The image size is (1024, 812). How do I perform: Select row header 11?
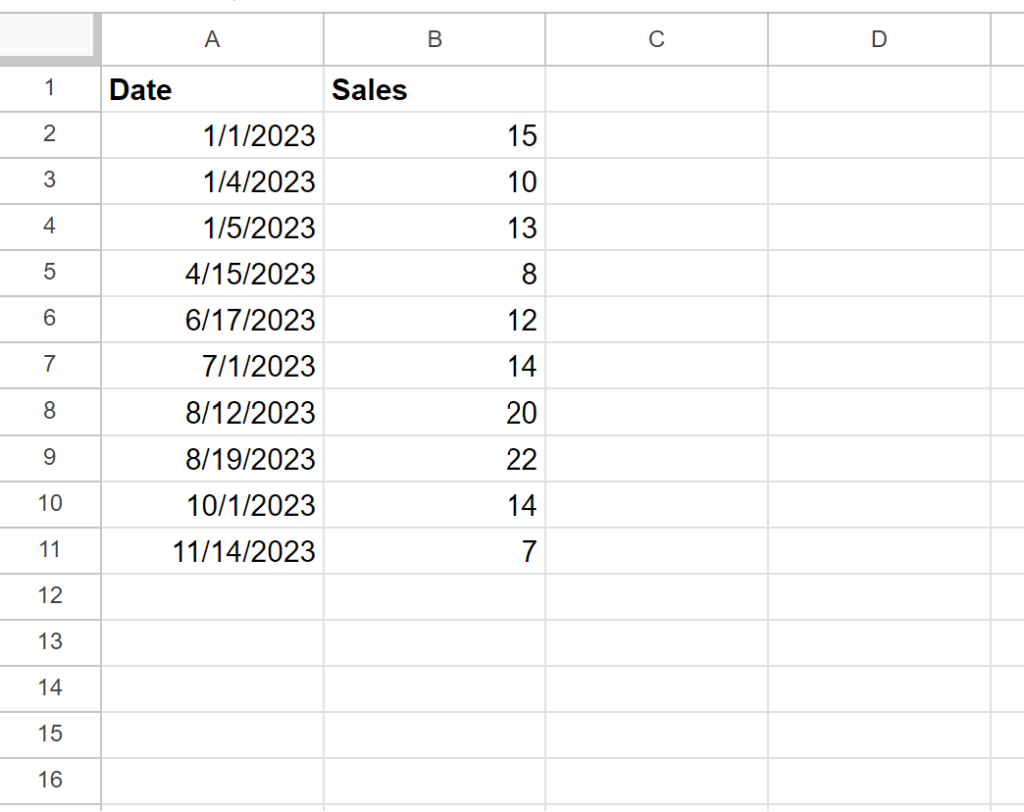pyautogui.click(x=50, y=550)
